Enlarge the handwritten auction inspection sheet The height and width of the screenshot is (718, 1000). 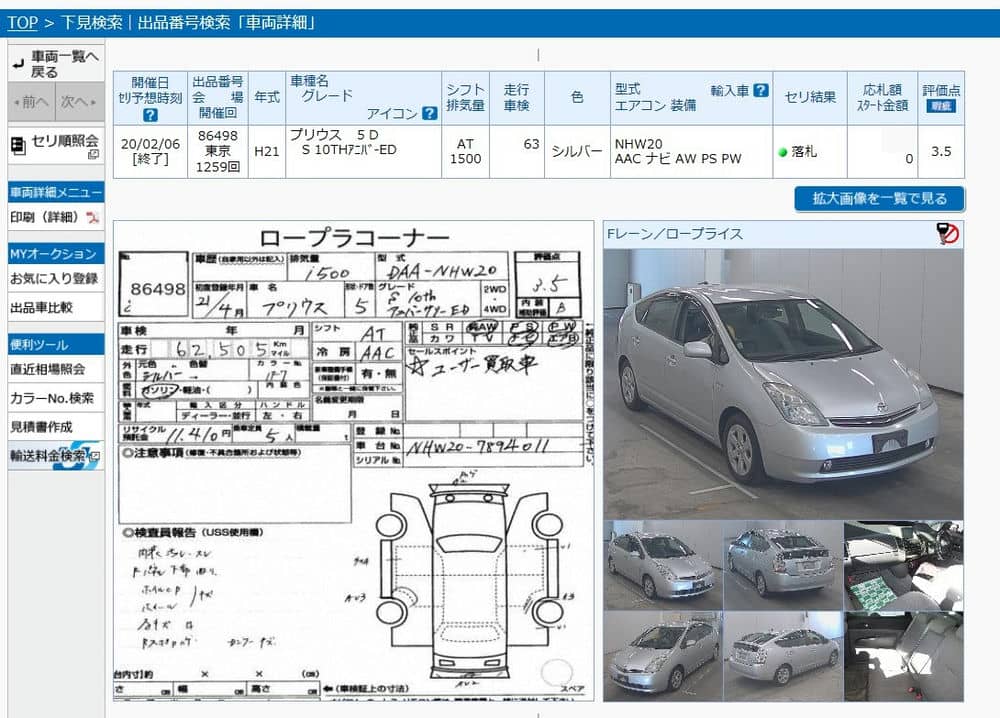click(353, 460)
